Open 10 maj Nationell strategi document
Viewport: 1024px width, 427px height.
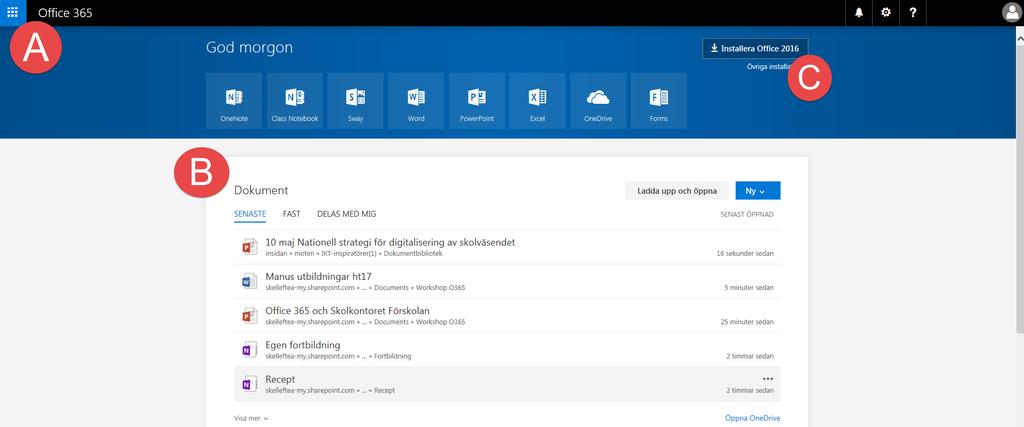391,242
